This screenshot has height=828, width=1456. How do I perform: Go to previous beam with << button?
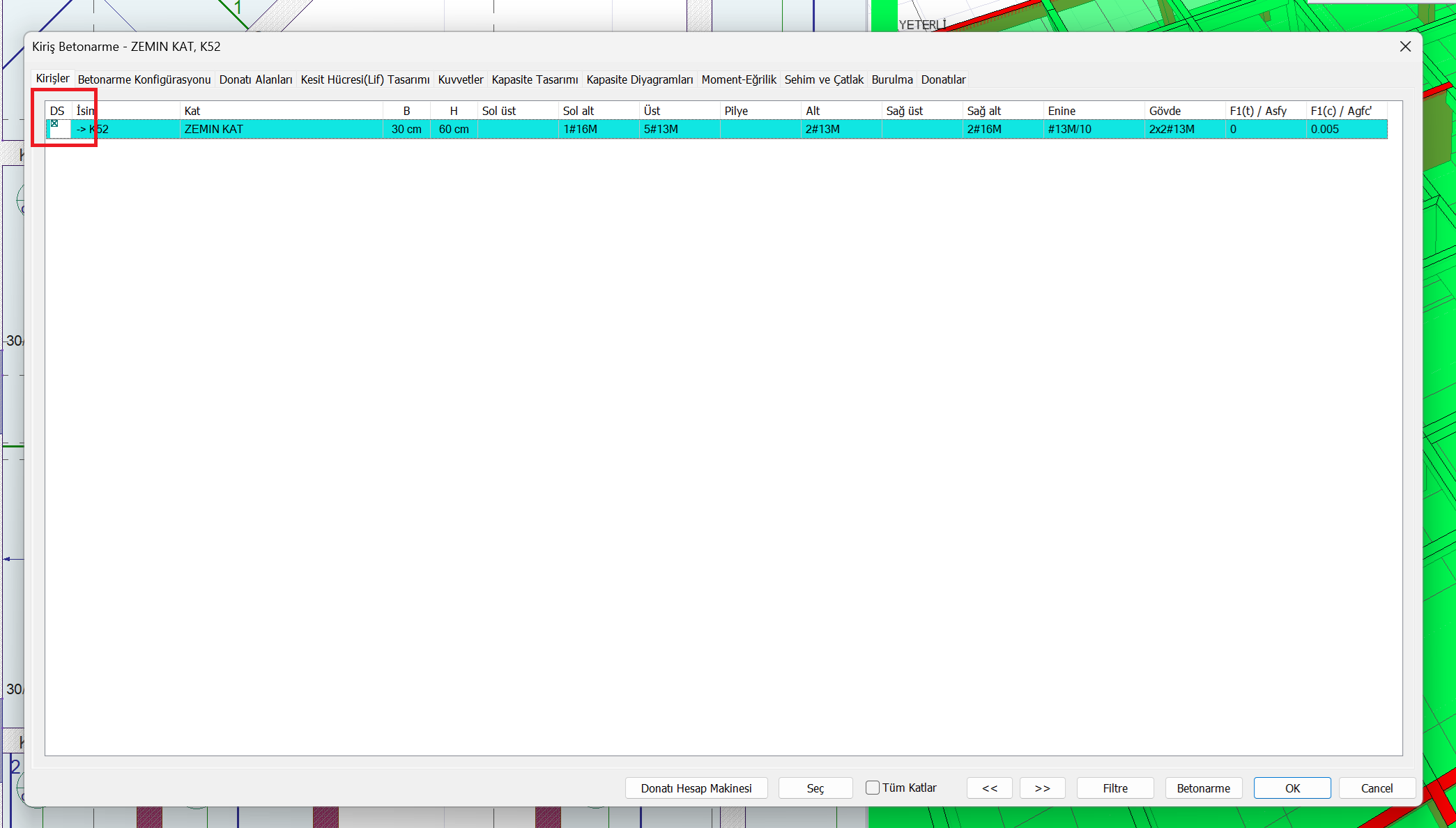[990, 788]
